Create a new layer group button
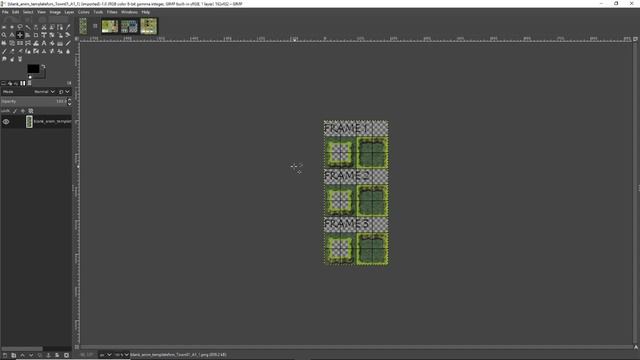The image size is (640, 360). (13, 356)
